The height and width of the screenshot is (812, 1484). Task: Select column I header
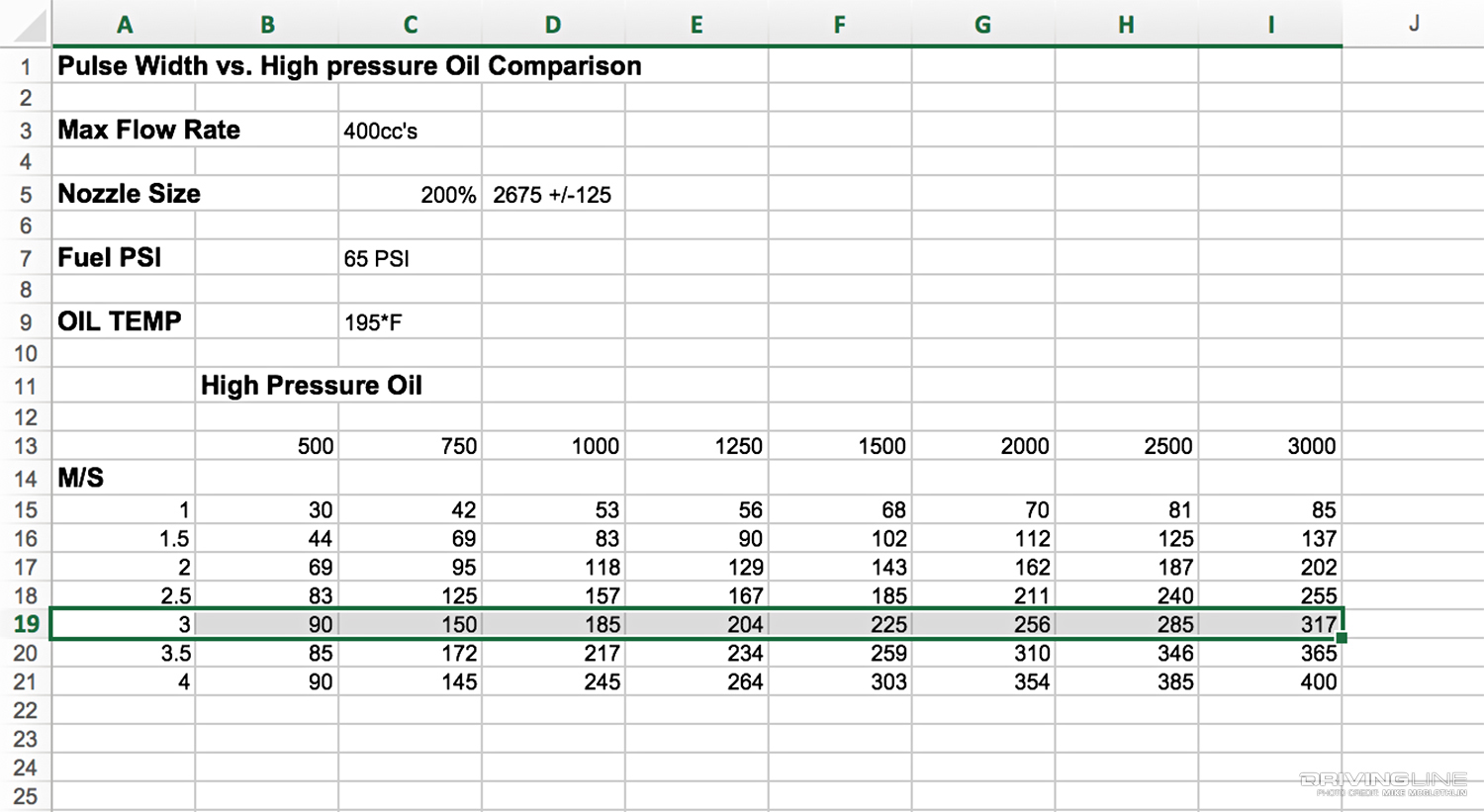click(x=1270, y=25)
